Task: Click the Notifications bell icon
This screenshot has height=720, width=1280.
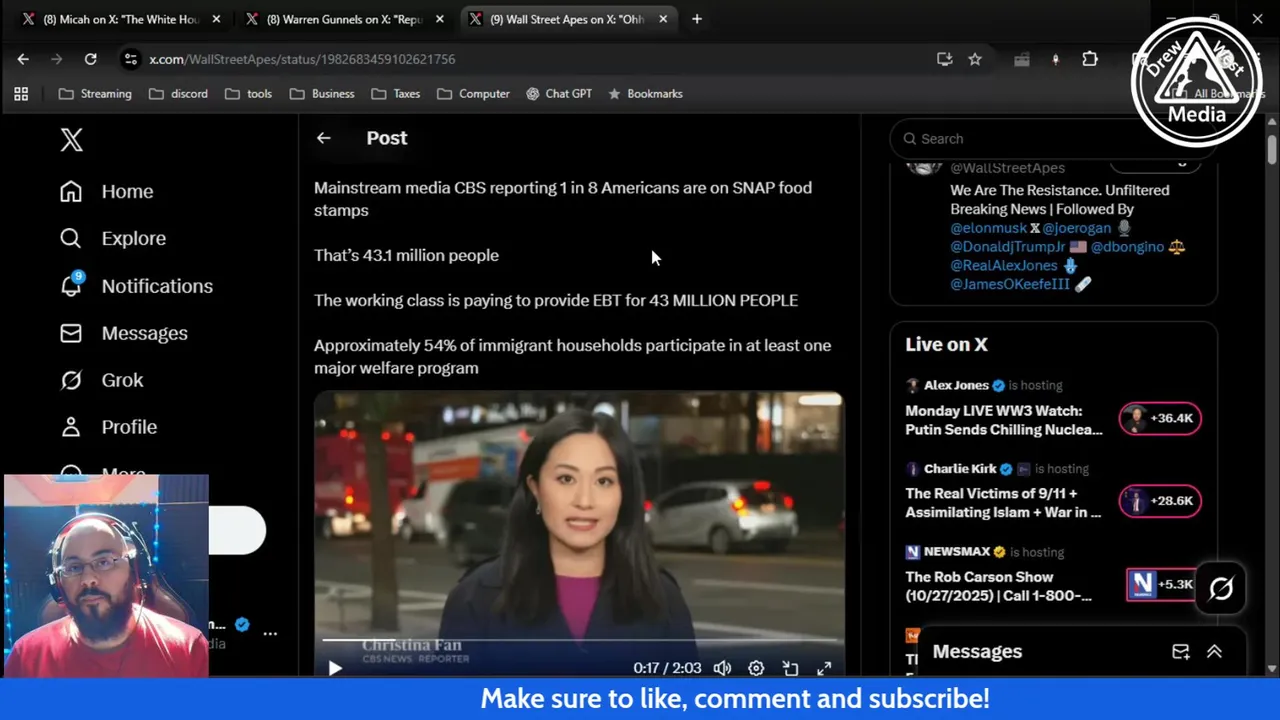Action: pos(71,286)
